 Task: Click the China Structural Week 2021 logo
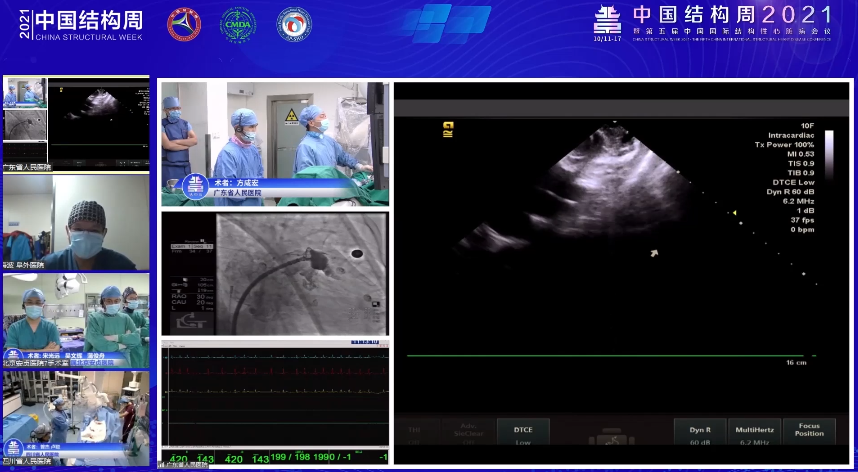(x=80, y=24)
